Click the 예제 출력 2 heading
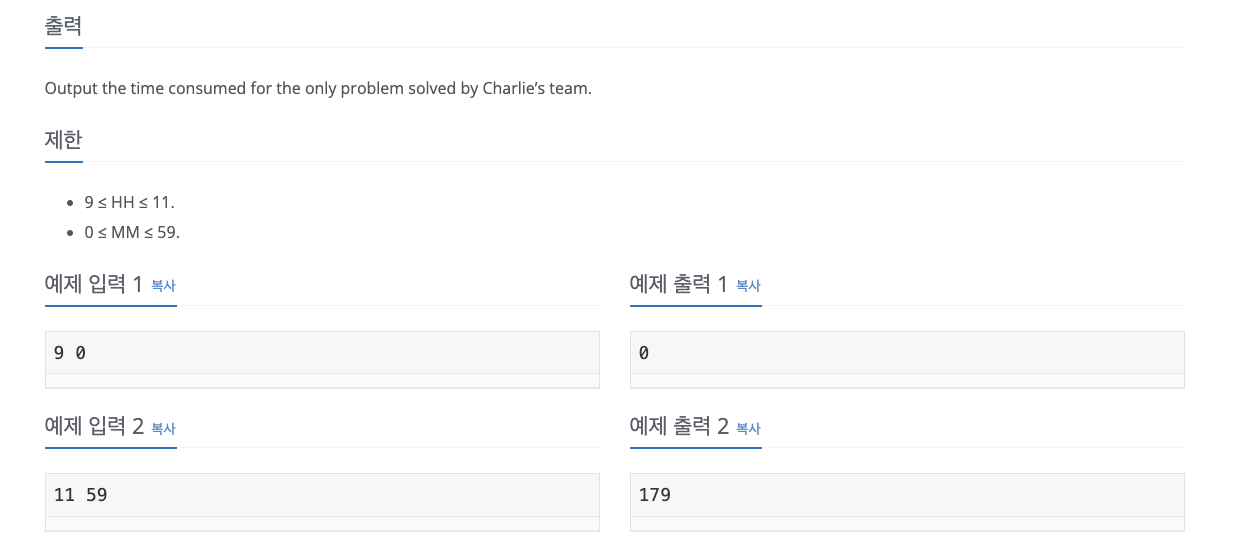Image resolution: width=1244 pixels, height=554 pixels. point(679,427)
